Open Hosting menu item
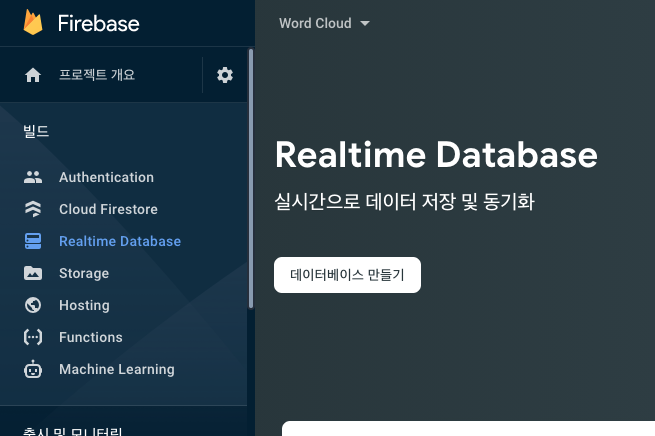Image resolution: width=655 pixels, height=436 pixels. point(84,305)
